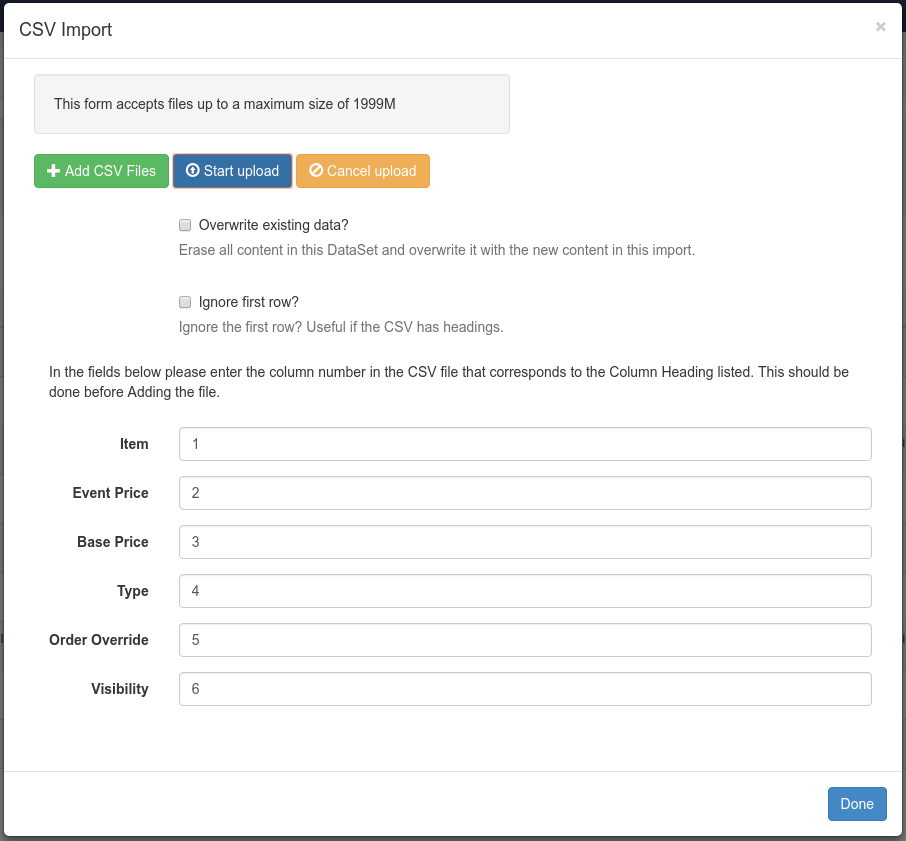Click the Done button
906x841 pixels.
pos(857,804)
